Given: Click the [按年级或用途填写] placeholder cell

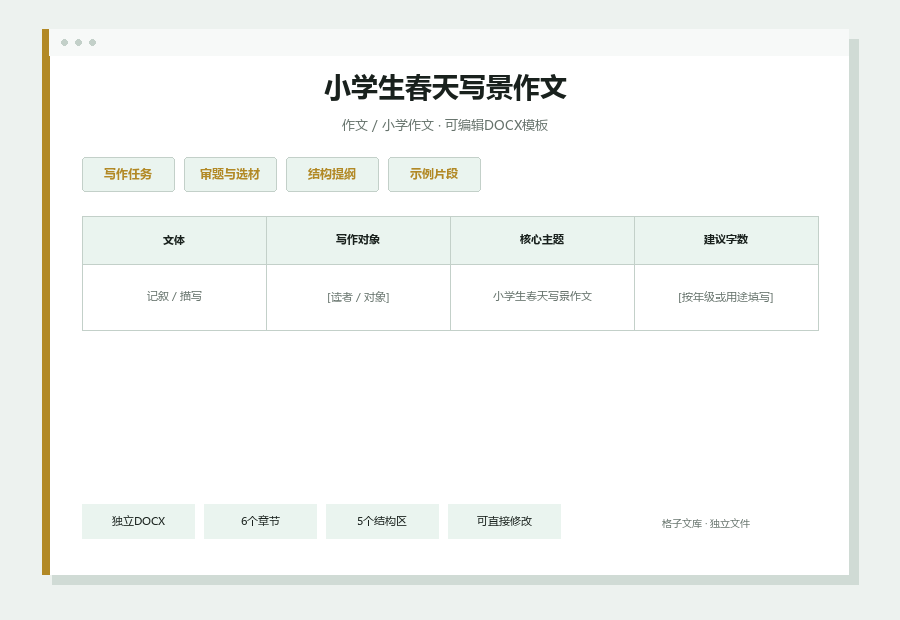Looking at the screenshot, I should click(727, 297).
